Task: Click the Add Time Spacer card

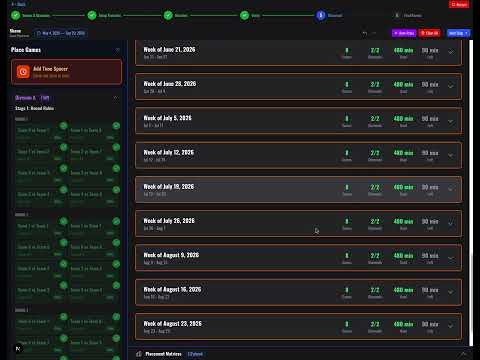Action: pos(66,72)
